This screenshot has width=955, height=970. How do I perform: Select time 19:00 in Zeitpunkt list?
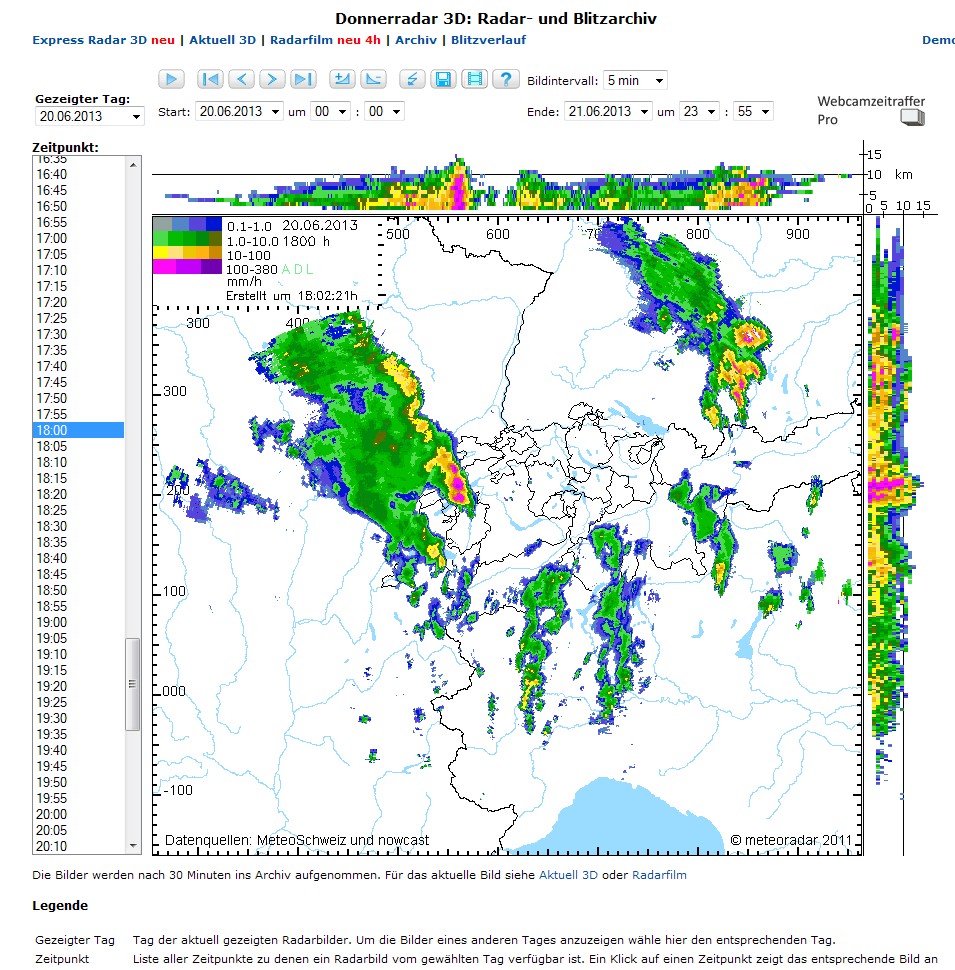click(79, 623)
